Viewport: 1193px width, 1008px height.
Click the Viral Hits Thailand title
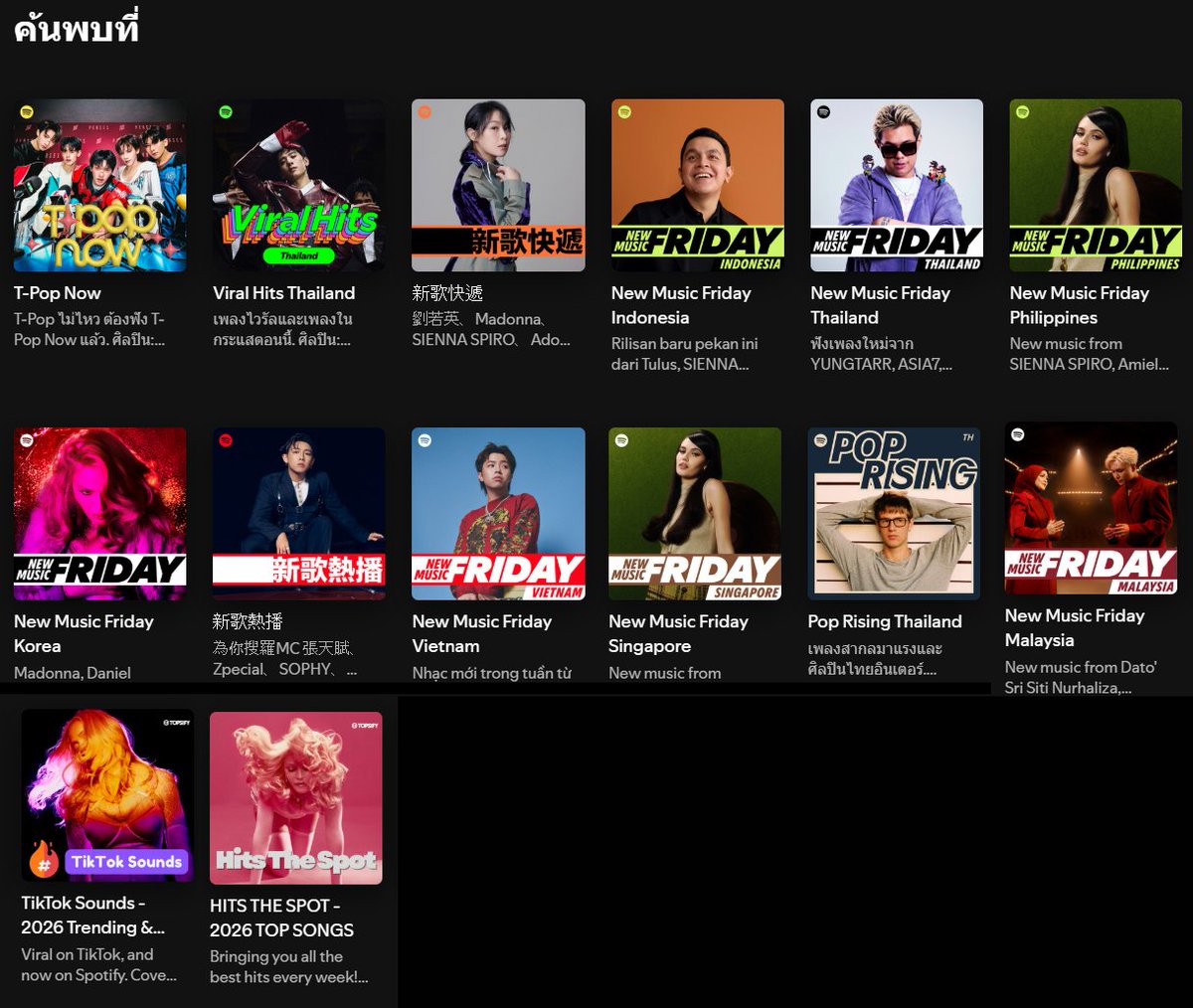(x=284, y=293)
